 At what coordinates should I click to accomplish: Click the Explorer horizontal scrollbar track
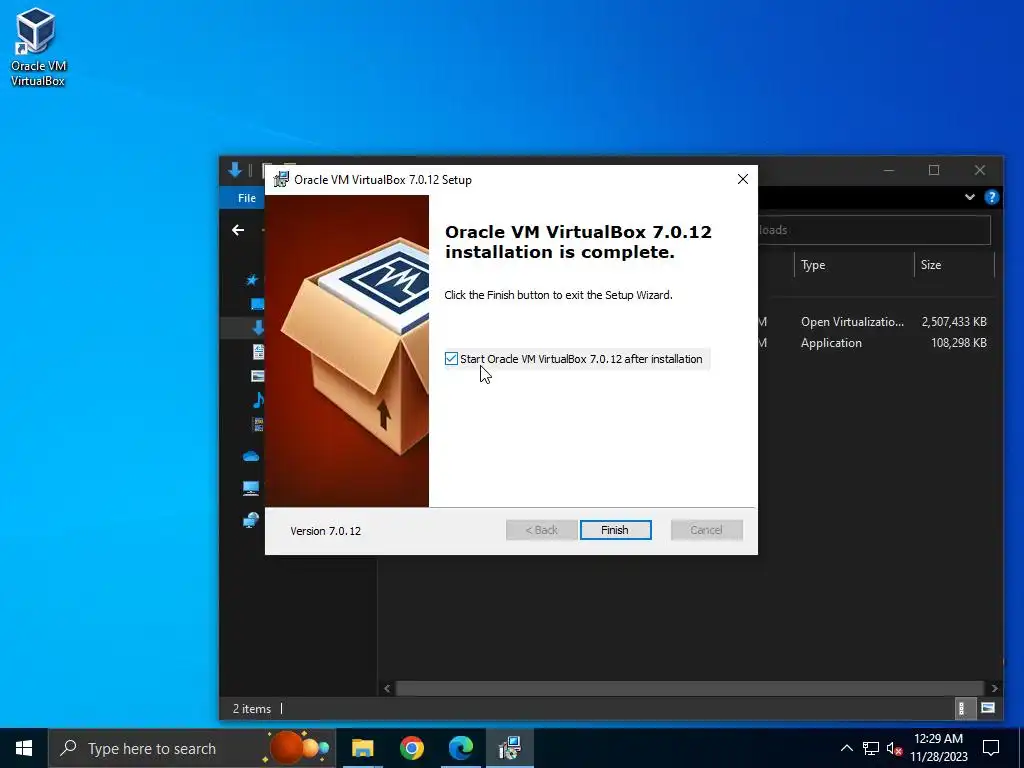point(690,688)
